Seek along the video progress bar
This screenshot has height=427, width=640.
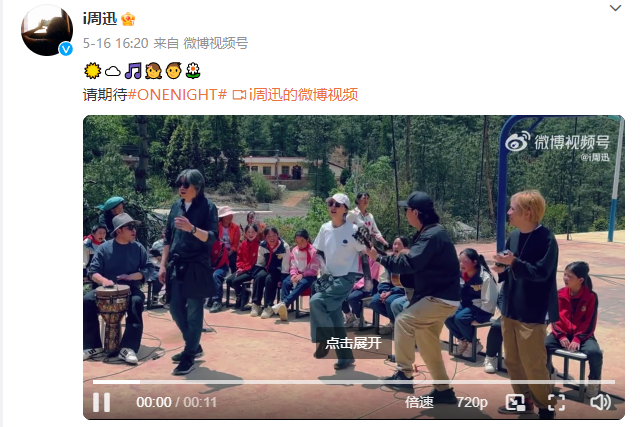353,382
